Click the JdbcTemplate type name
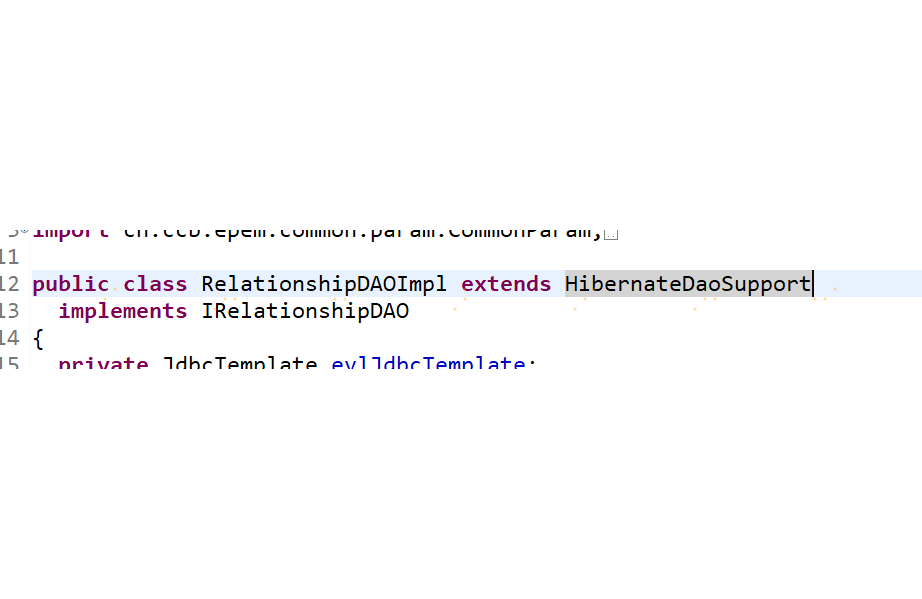Image resolution: width=922 pixels, height=599 pixels. tap(240, 362)
